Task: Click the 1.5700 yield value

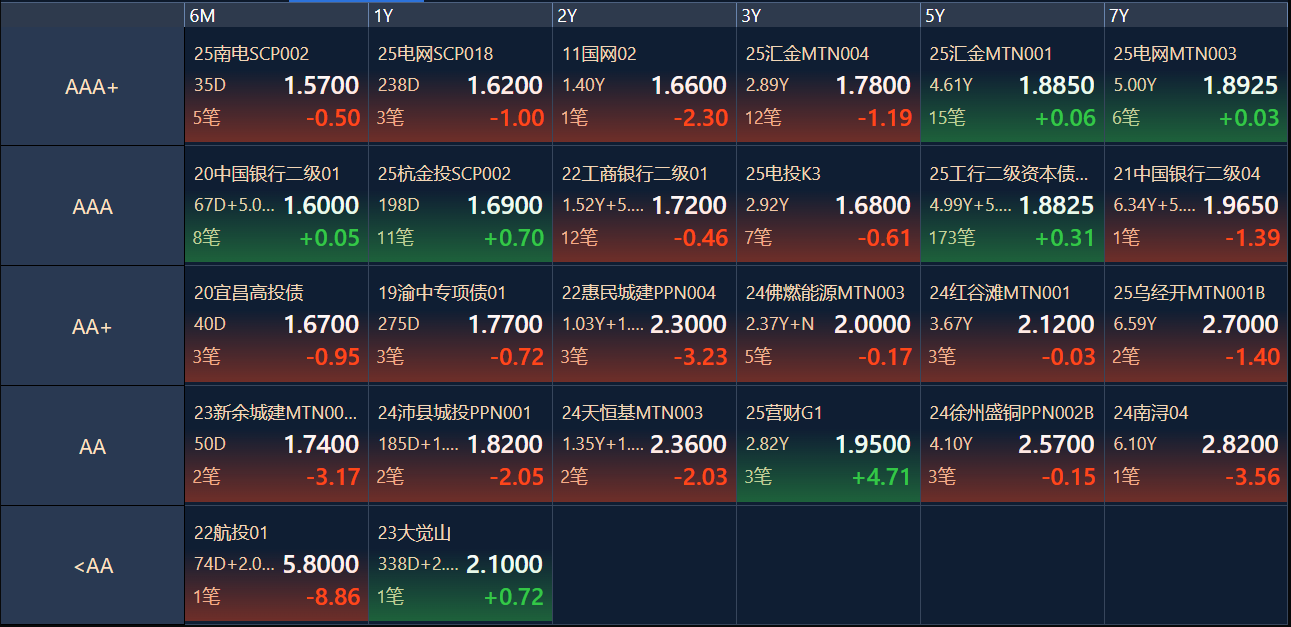Action: tap(321, 86)
